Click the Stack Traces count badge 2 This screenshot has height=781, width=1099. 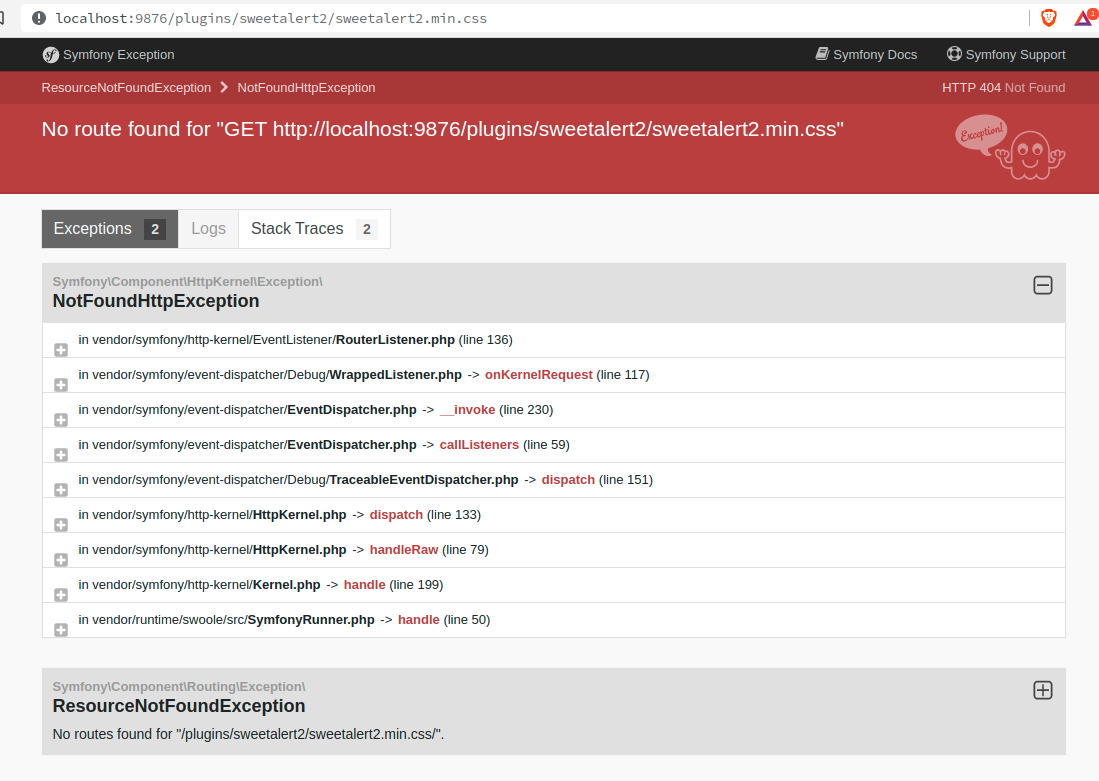point(367,229)
